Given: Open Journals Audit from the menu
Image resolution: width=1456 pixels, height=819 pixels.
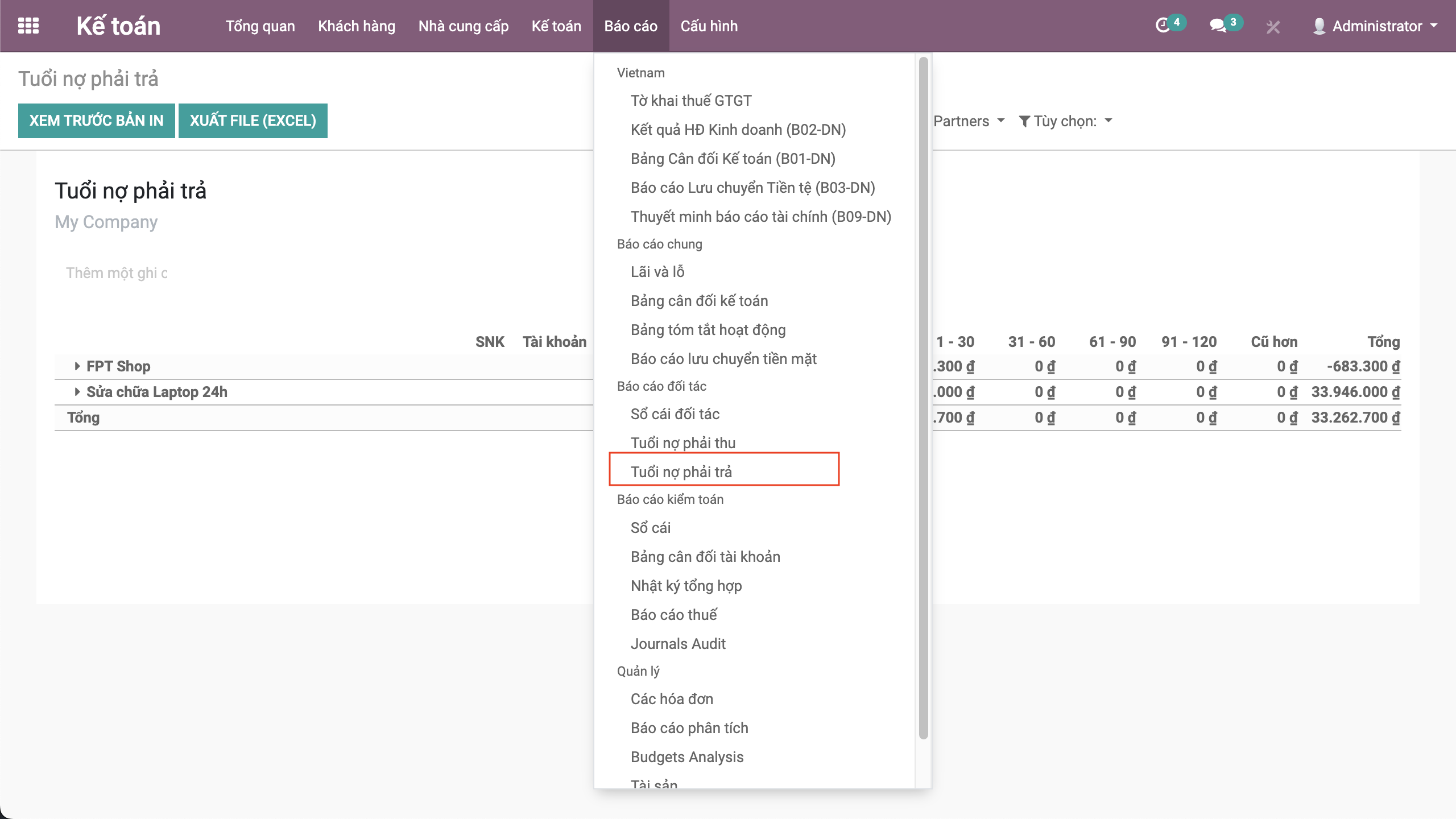Looking at the screenshot, I should [x=678, y=644].
